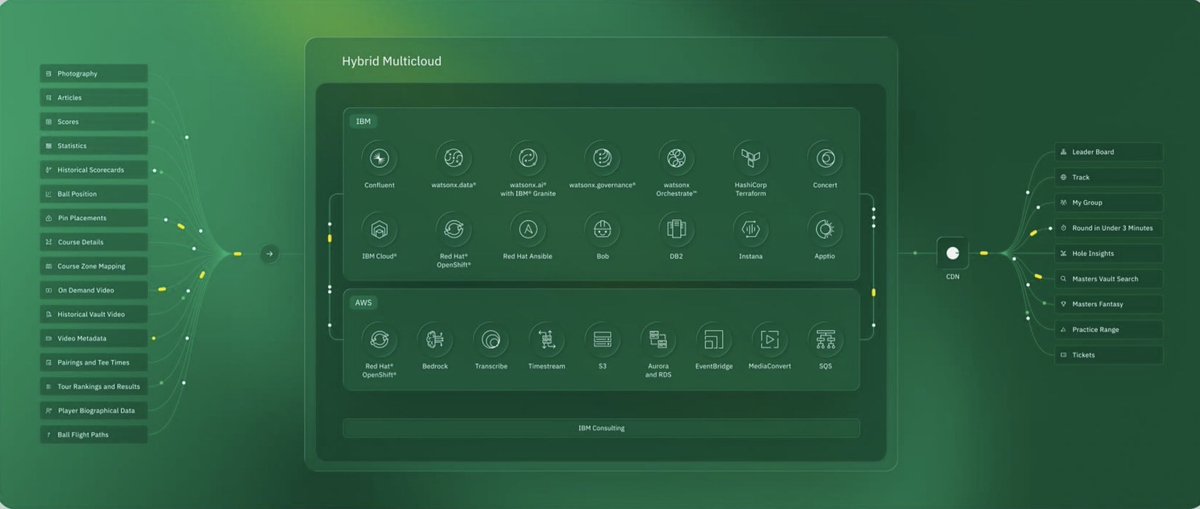Select the watsonx Orchestrate icon
Image resolution: width=1200 pixels, height=509 pixels.
[676, 158]
